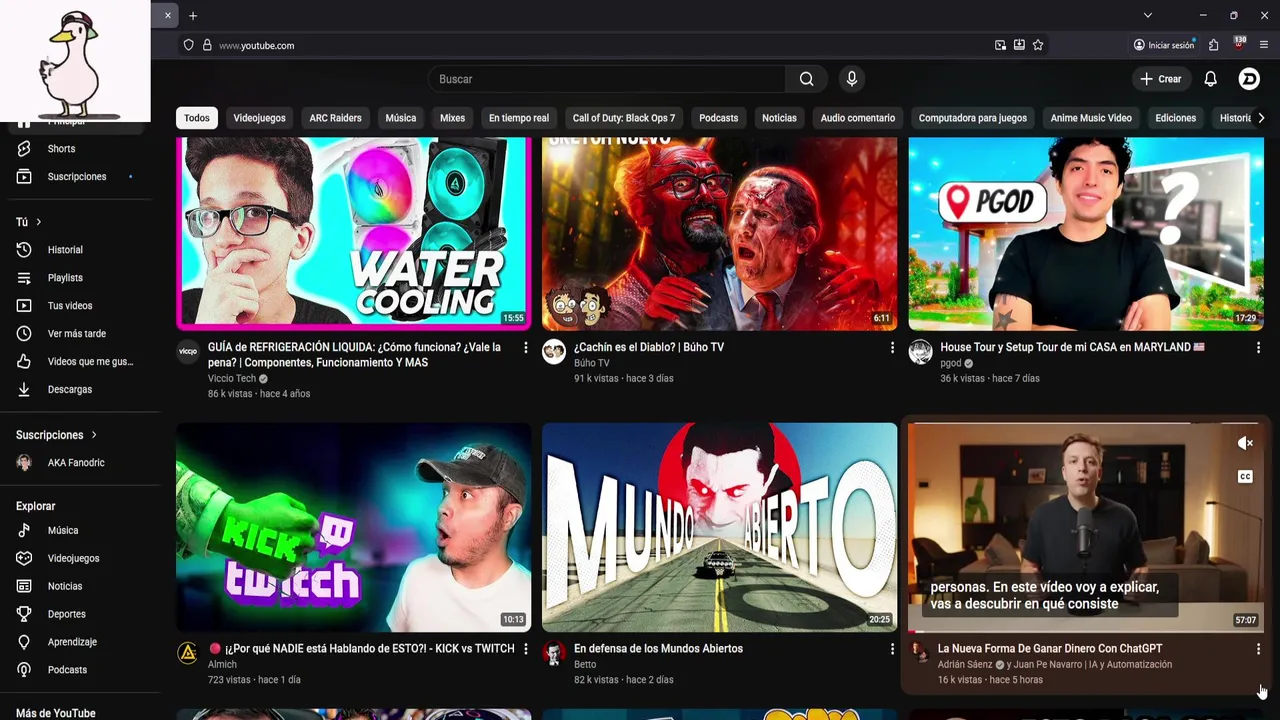
Task: Unmute the ChatGPT video preview
Action: tap(1245, 443)
